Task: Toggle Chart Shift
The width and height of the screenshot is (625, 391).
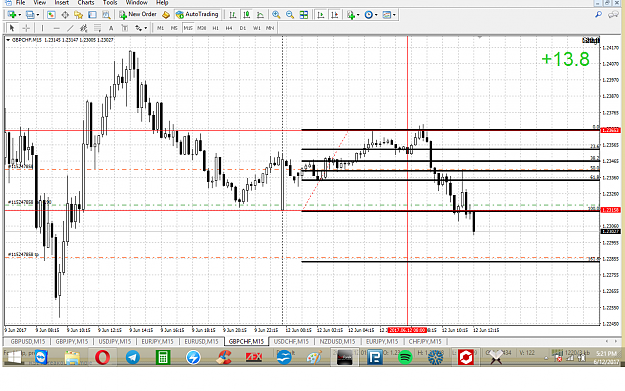Action: tap(334, 15)
